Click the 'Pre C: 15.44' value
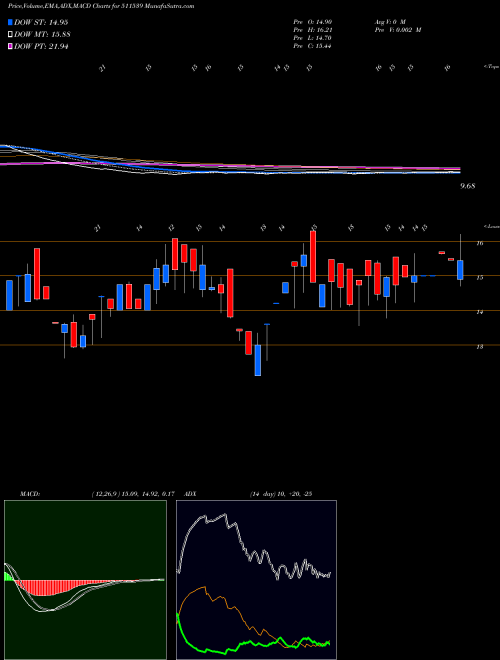 [312, 46]
